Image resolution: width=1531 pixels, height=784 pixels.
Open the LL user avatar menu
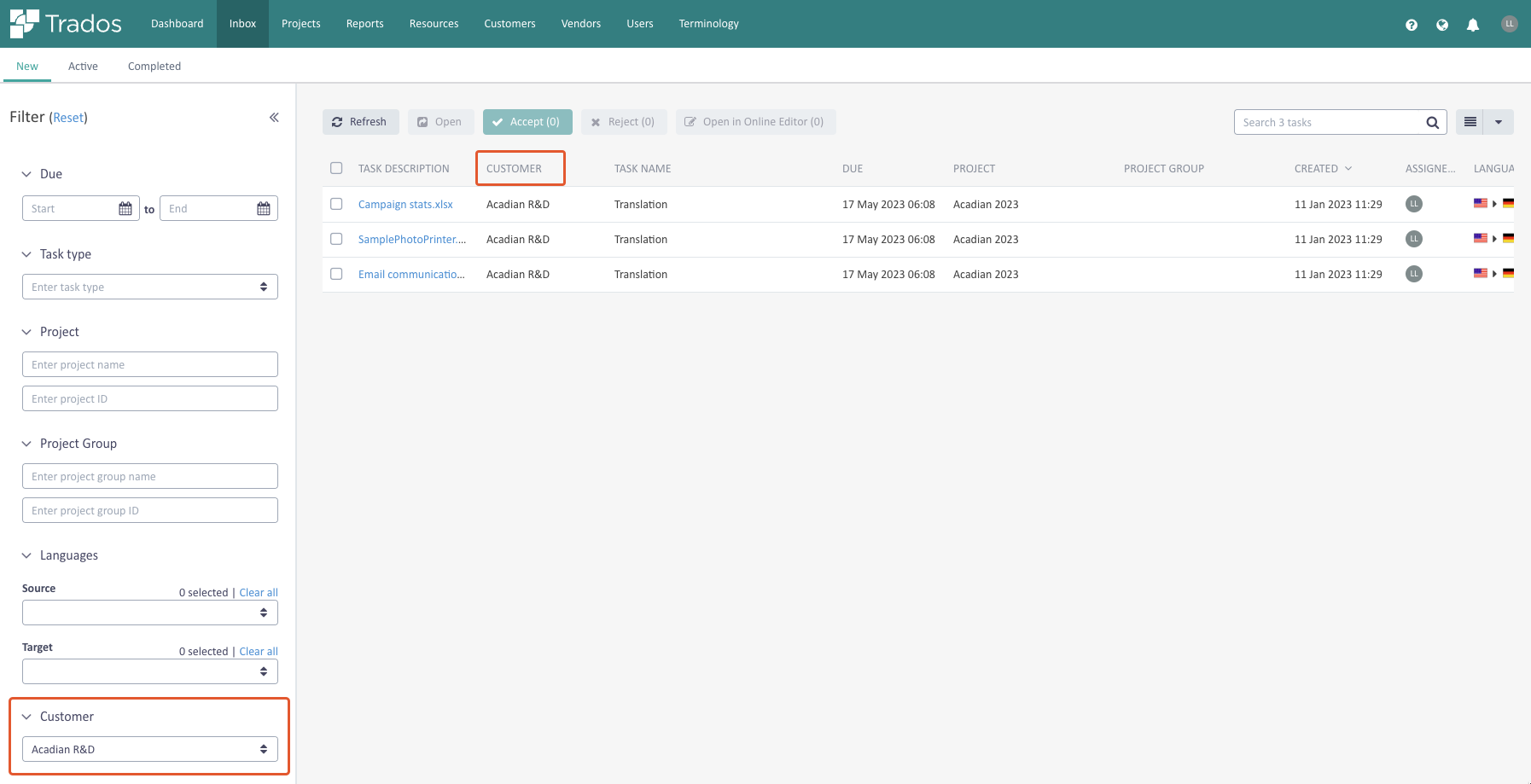pyautogui.click(x=1510, y=24)
